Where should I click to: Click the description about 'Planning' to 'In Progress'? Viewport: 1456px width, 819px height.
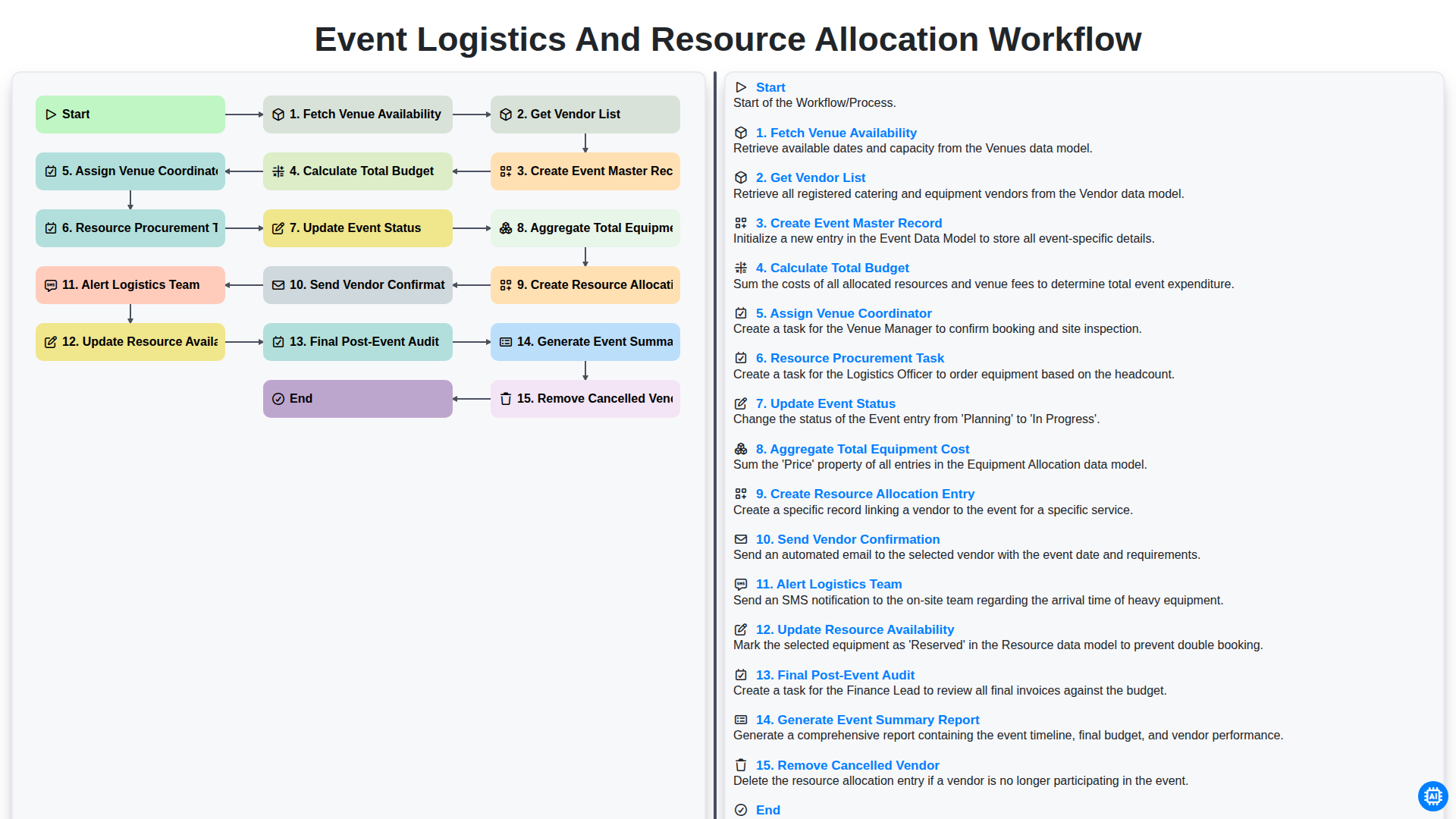click(x=917, y=419)
